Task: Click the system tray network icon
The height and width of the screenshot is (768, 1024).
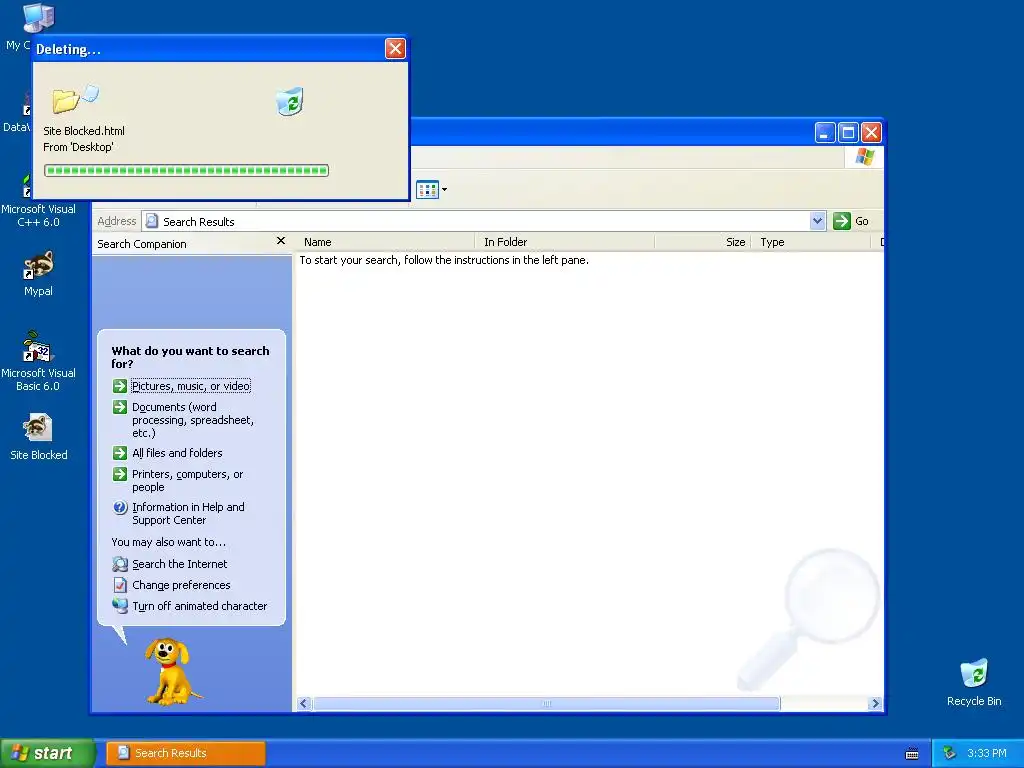Action: (x=949, y=753)
